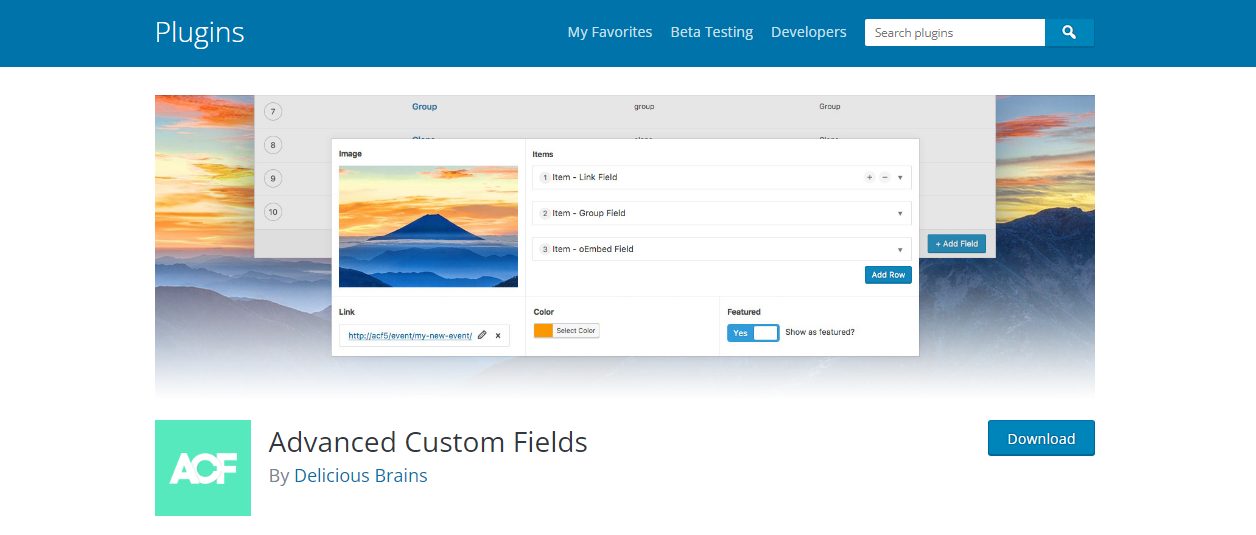The width and height of the screenshot is (1256, 535).
Task: Select the 'Item - Group Field' row text
Action: (589, 213)
